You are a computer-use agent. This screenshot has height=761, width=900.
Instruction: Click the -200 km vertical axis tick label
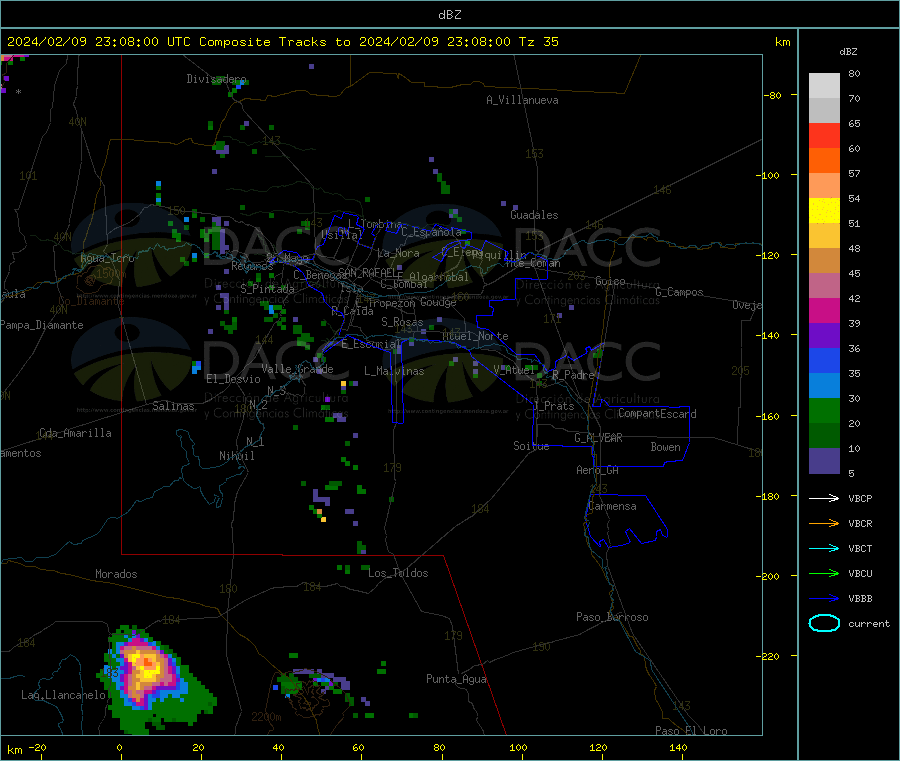[767, 576]
